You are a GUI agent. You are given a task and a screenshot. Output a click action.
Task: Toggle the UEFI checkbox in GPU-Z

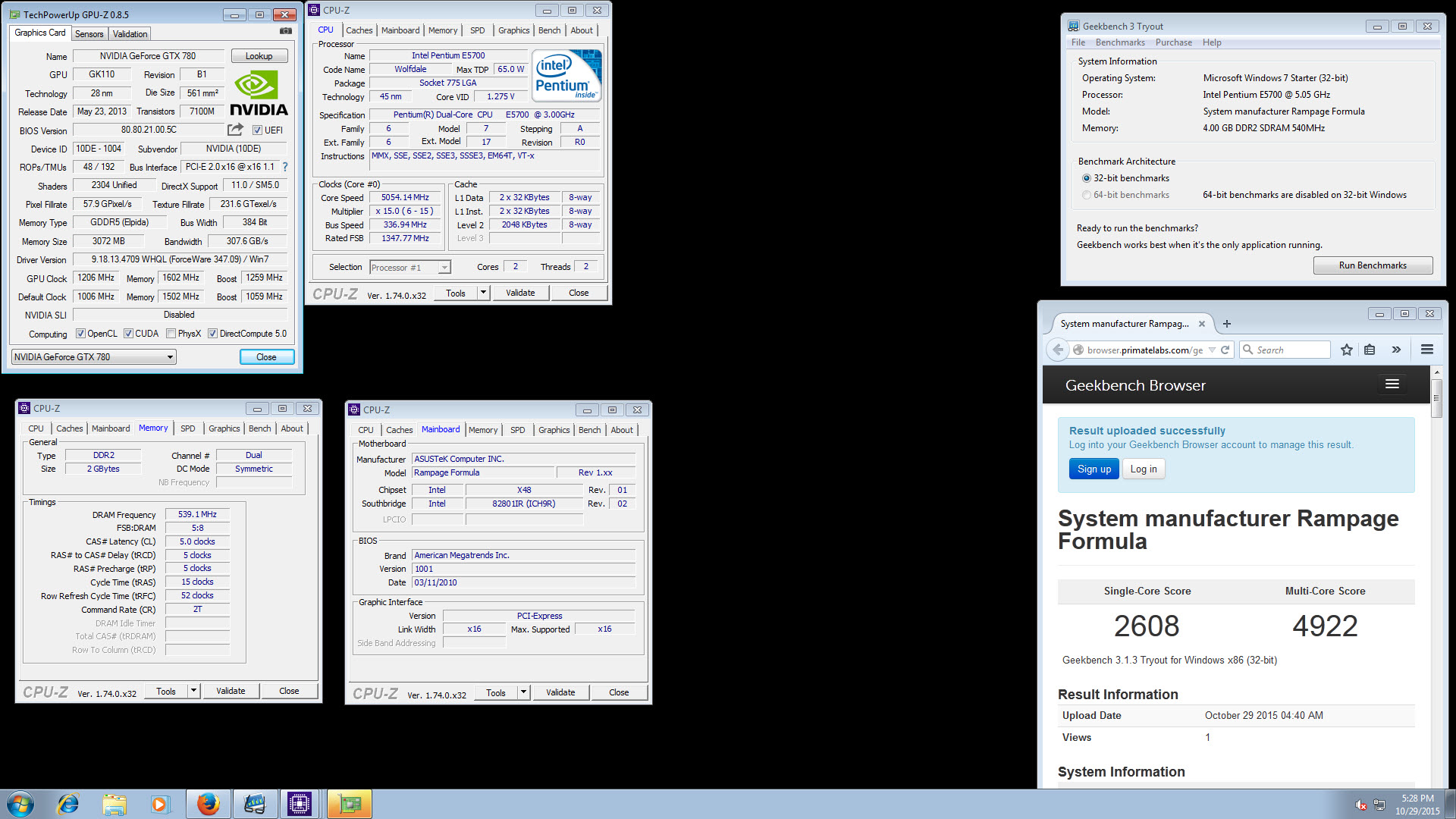coord(257,130)
